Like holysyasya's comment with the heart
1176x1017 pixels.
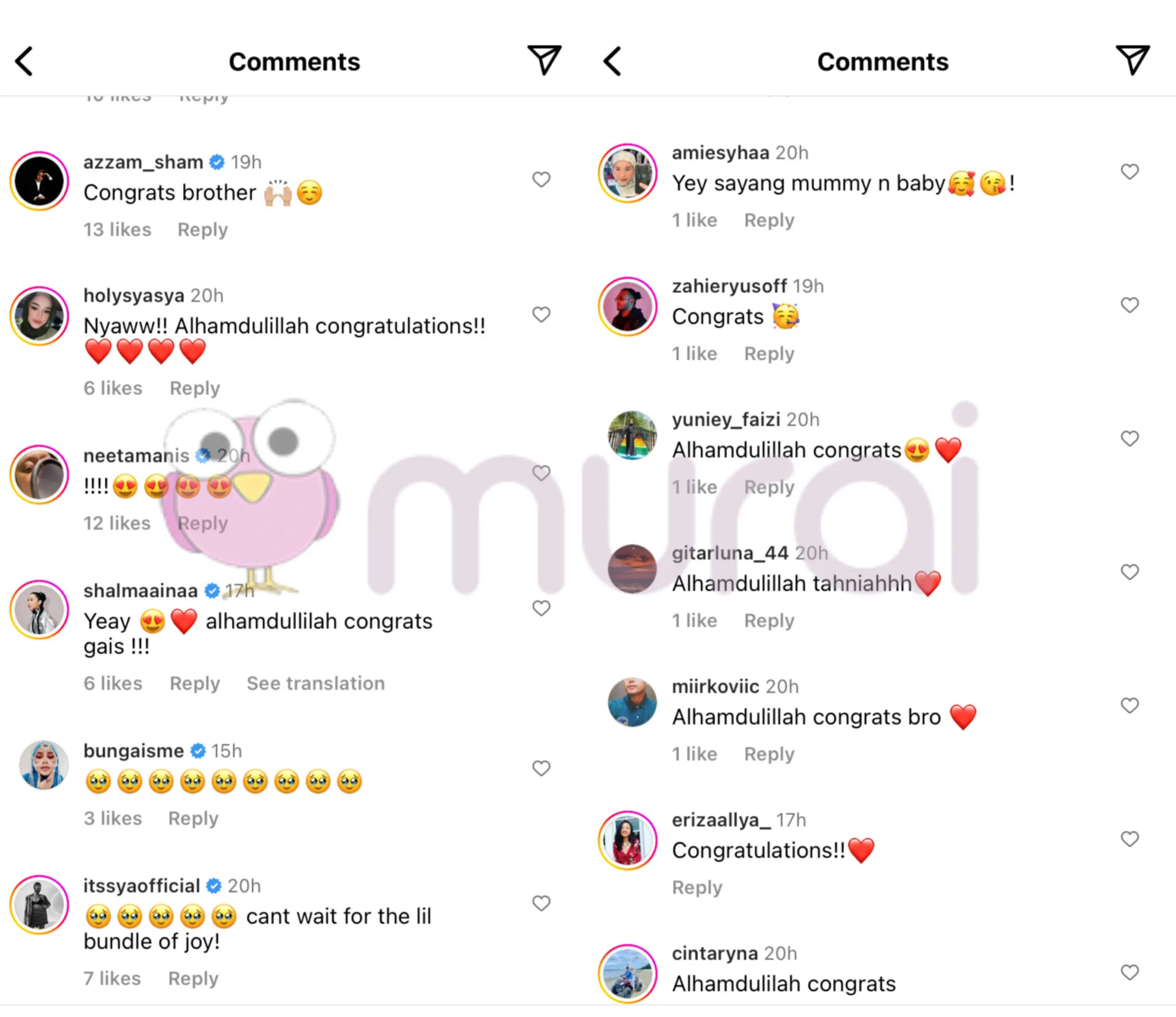pyautogui.click(x=541, y=314)
